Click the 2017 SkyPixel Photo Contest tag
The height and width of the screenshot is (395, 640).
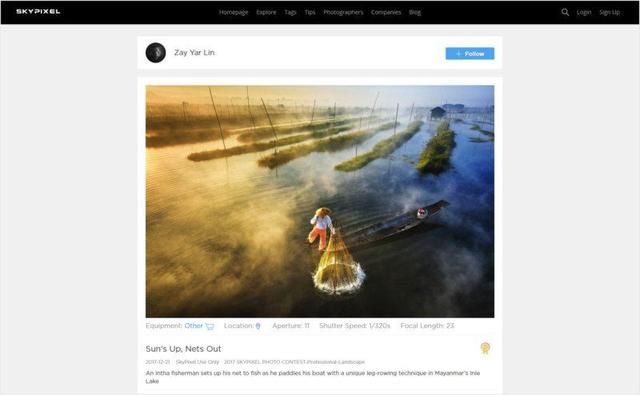(294, 362)
